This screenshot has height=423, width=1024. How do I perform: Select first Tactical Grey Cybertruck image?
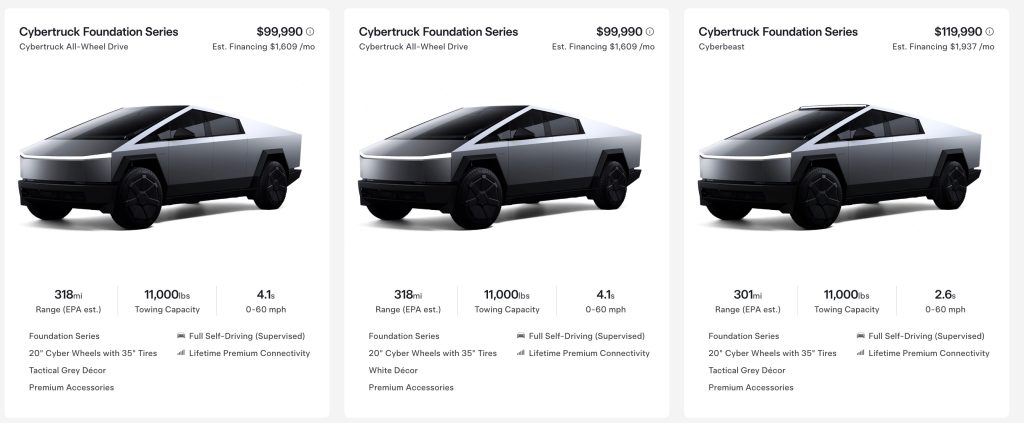coord(160,166)
